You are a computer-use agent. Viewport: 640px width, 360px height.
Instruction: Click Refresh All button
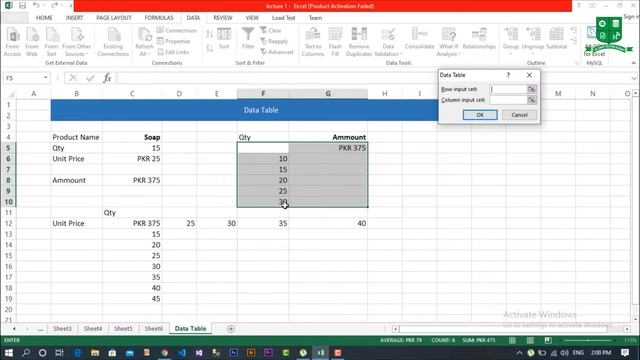144,42
